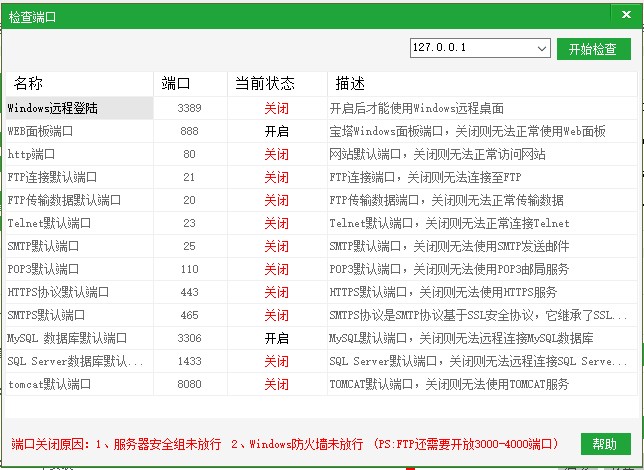
Task: Click the 关闭 status of the http端口 row
Action: pos(277,154)
